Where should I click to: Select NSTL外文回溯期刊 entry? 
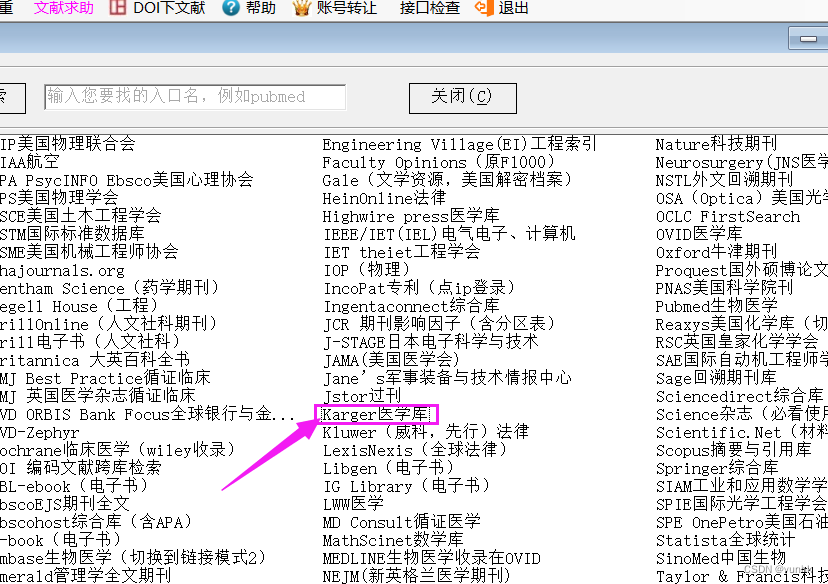click(724, 180)
